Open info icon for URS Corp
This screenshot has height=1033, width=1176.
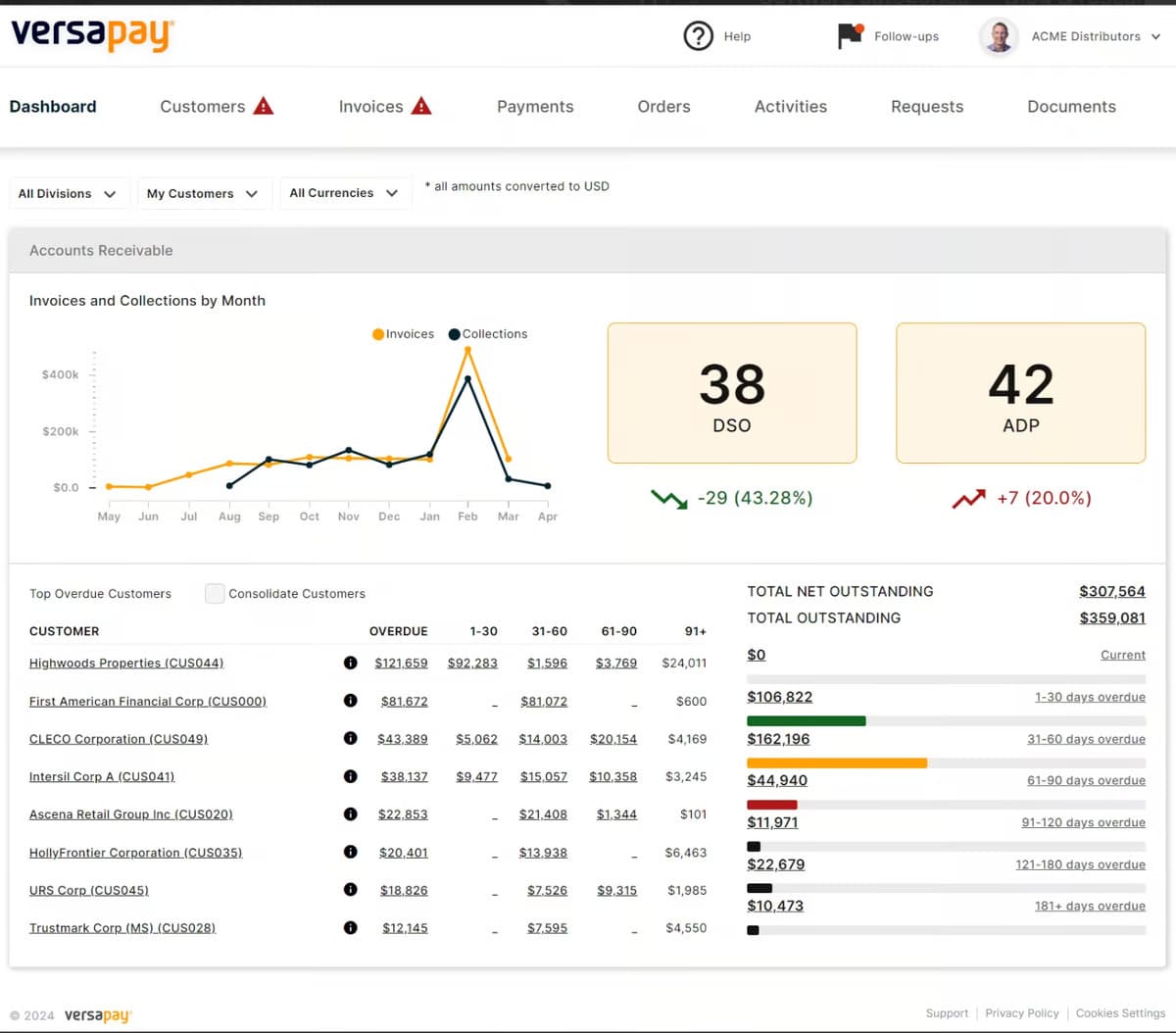351,890
